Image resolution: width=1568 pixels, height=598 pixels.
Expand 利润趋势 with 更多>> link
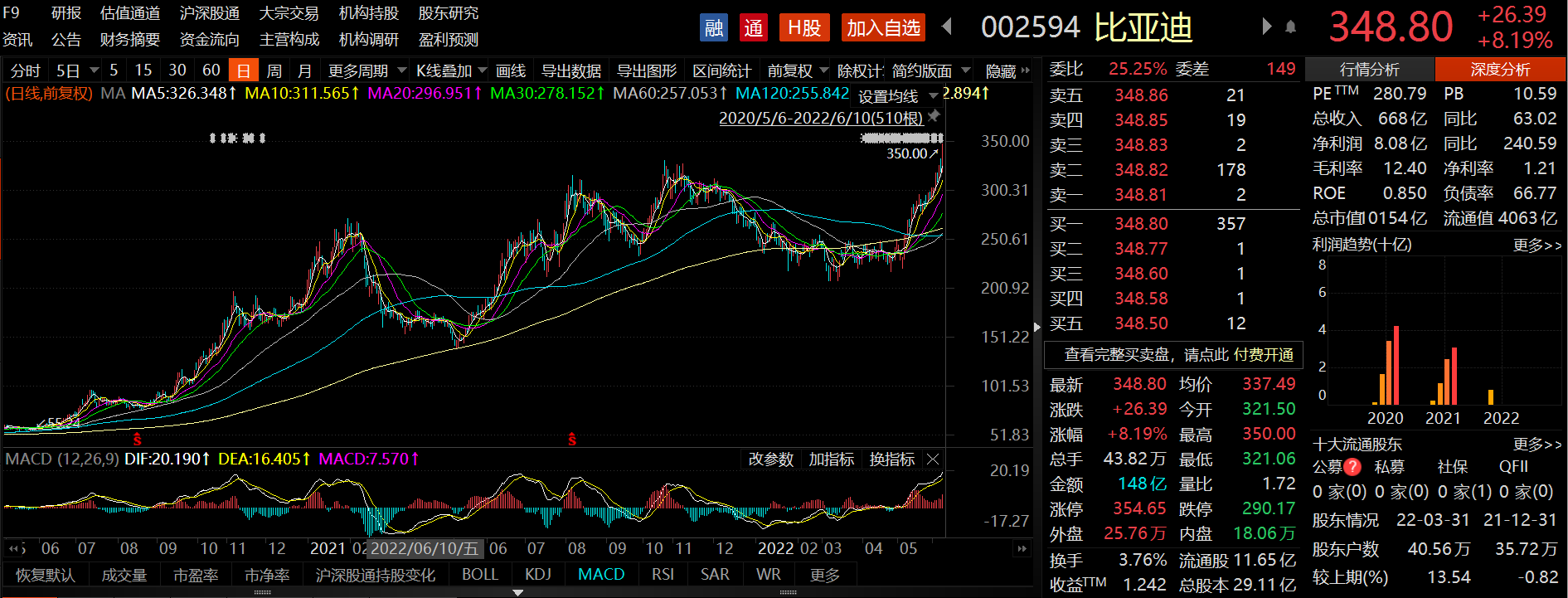coord(1537,245)
